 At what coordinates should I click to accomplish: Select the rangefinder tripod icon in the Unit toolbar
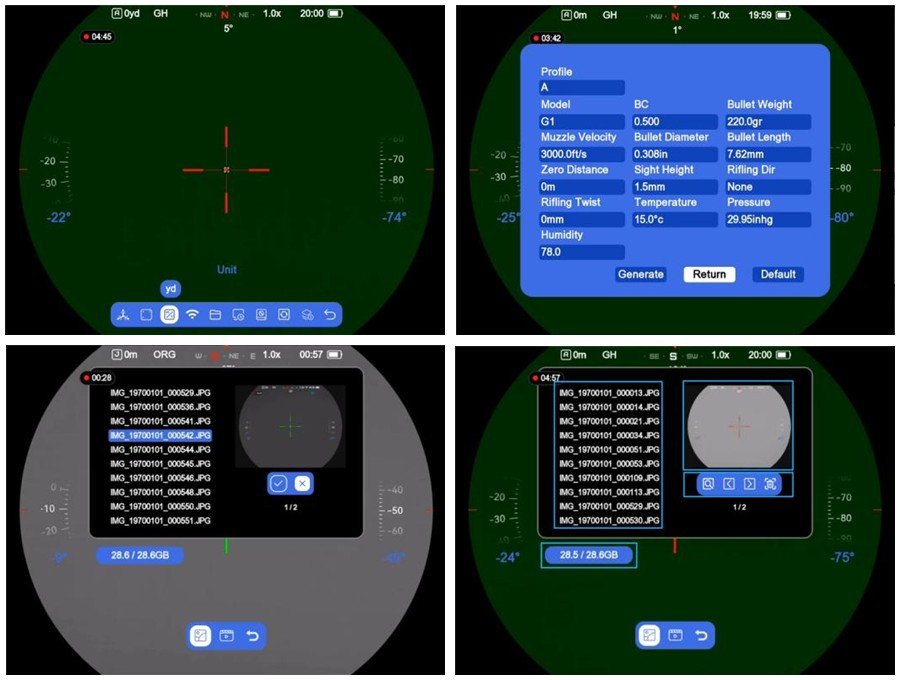click(x=123, y=314)
